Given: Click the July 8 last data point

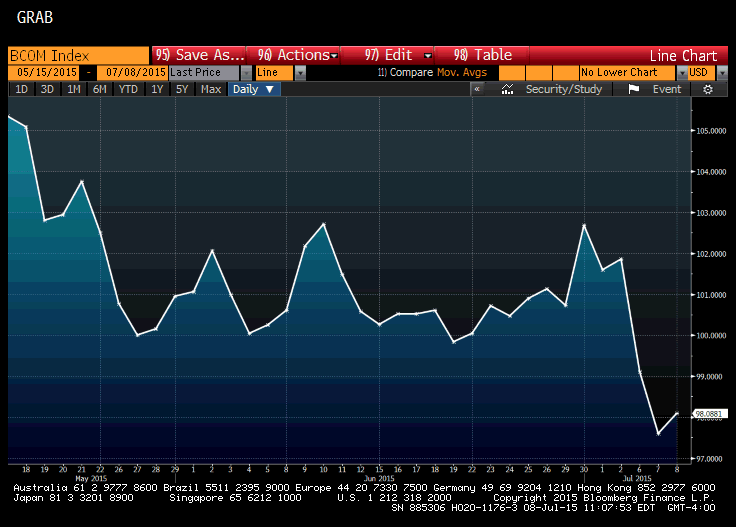Looking at the screenshot, I should pyautogui.click(x=677, y=413).
